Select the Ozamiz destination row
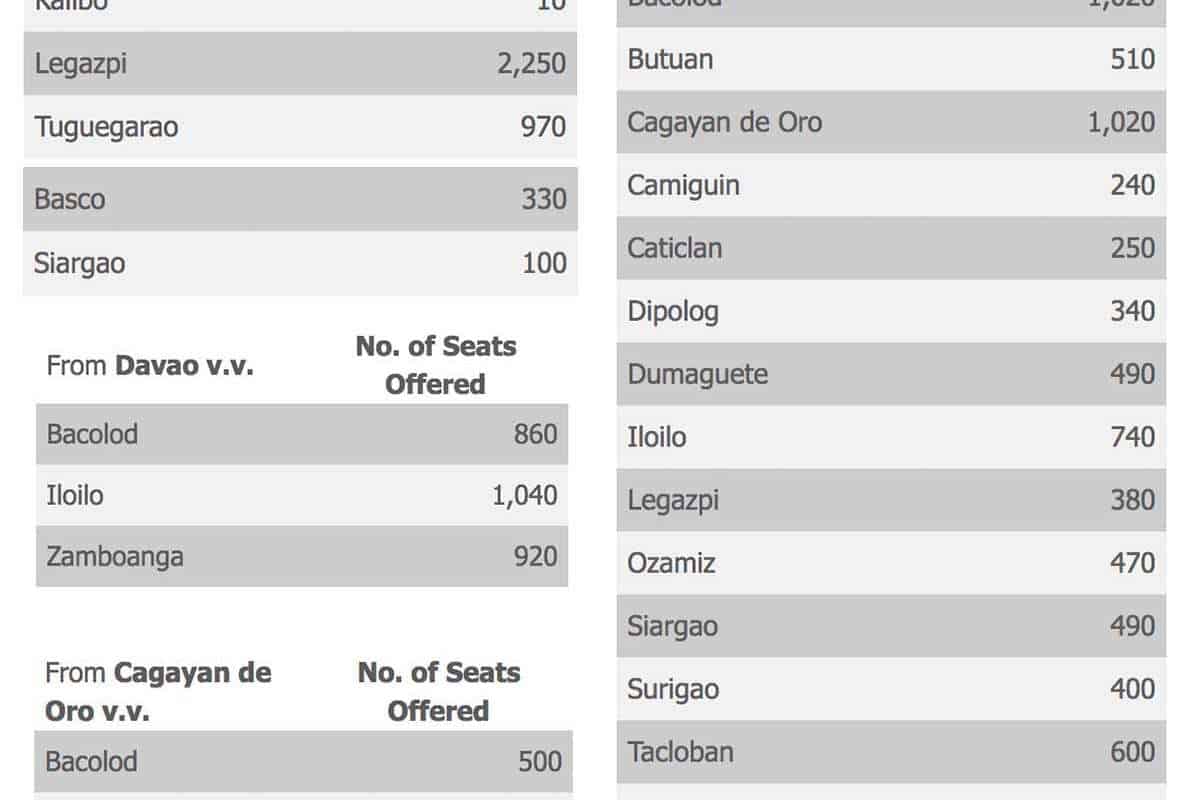Viewport: 1200px width, 800px height. 891,563
